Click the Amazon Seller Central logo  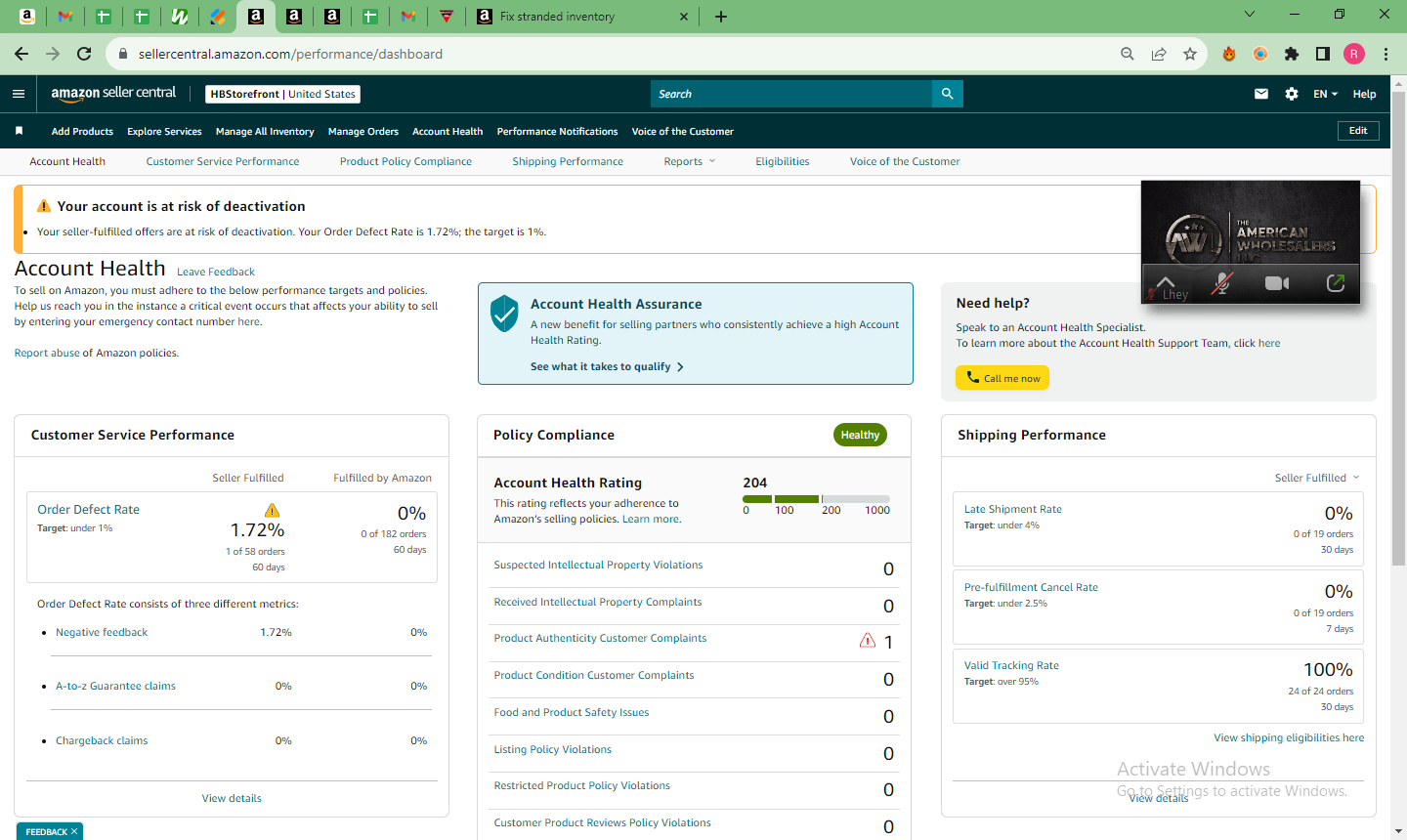point(113,93)
